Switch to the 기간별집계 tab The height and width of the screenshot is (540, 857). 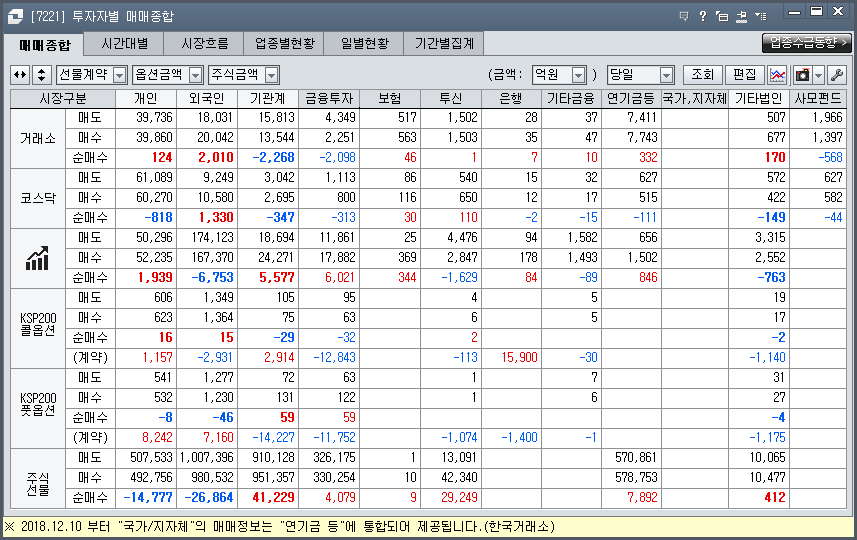[x=444, y=43]
